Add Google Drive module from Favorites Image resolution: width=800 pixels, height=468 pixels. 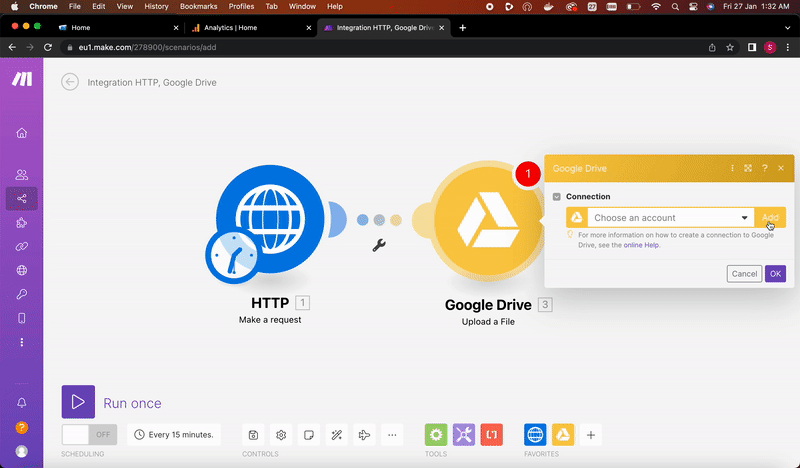coord(563,435)
